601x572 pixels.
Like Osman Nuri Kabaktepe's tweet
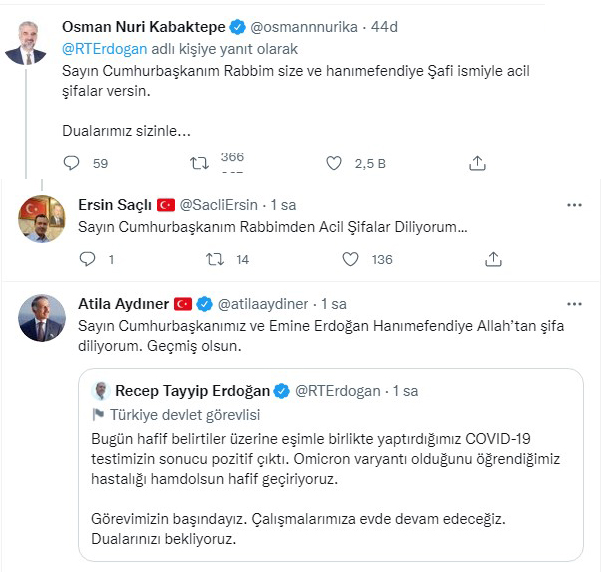334,163
